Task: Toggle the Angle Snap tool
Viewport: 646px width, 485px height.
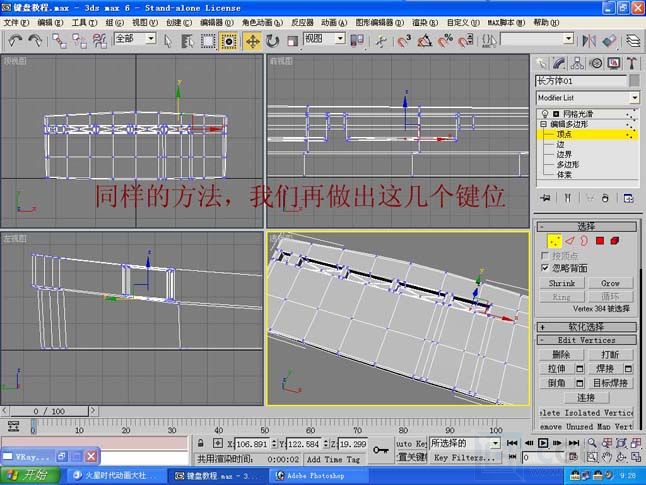Action: tap(424, 40)
